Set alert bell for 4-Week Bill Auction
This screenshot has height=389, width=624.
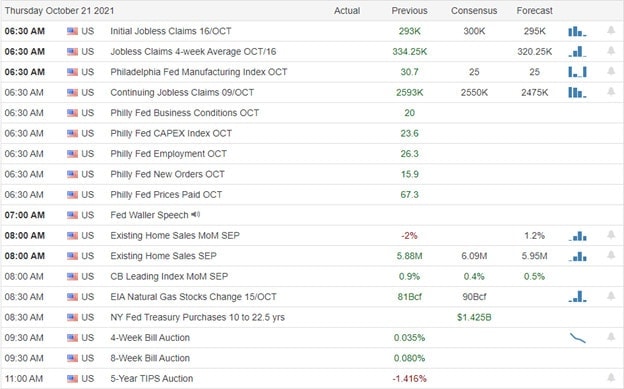[x=611, y=337]
